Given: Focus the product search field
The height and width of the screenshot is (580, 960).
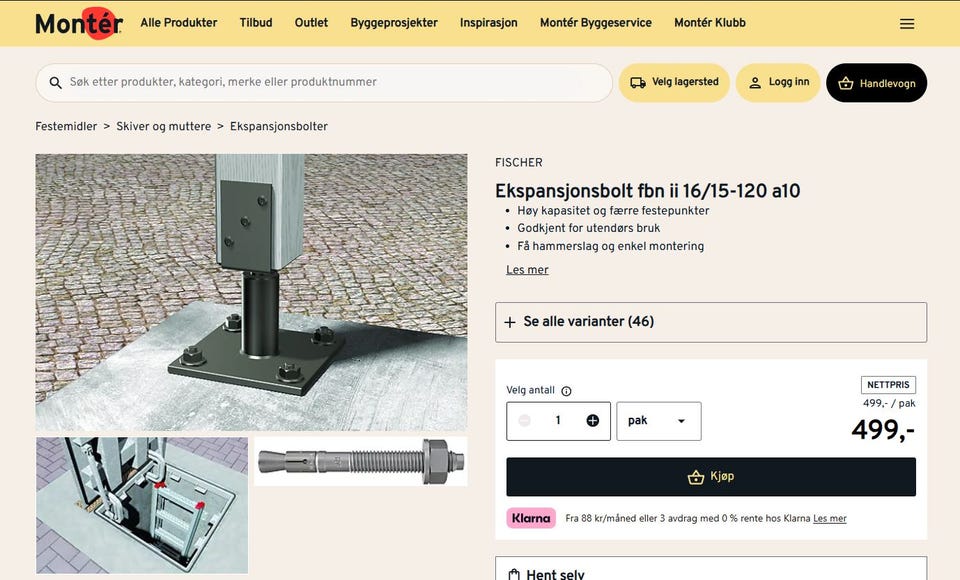Looking at the screenshot, I should tap(324, 83).
